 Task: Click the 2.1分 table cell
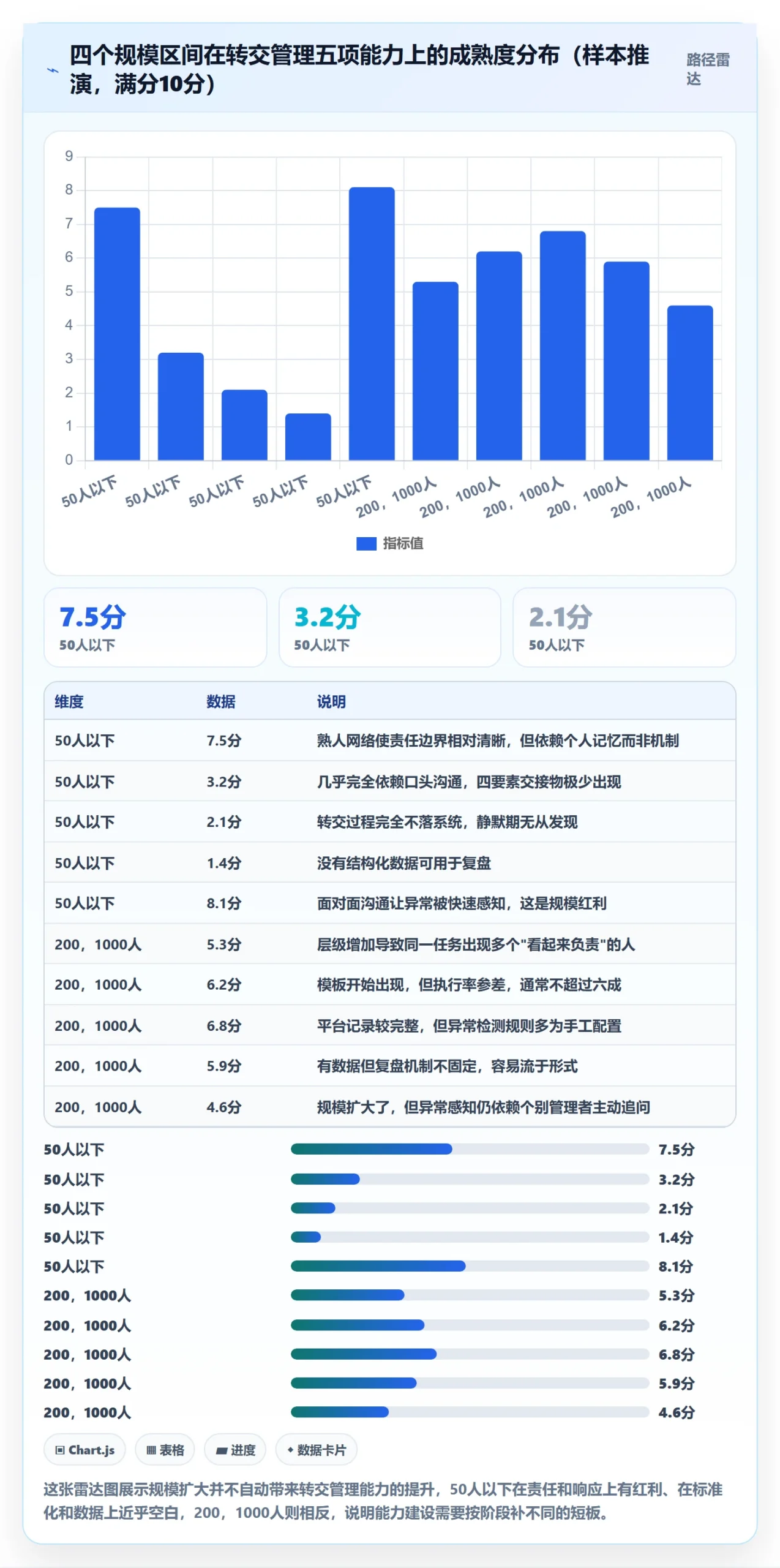[224, 822]
